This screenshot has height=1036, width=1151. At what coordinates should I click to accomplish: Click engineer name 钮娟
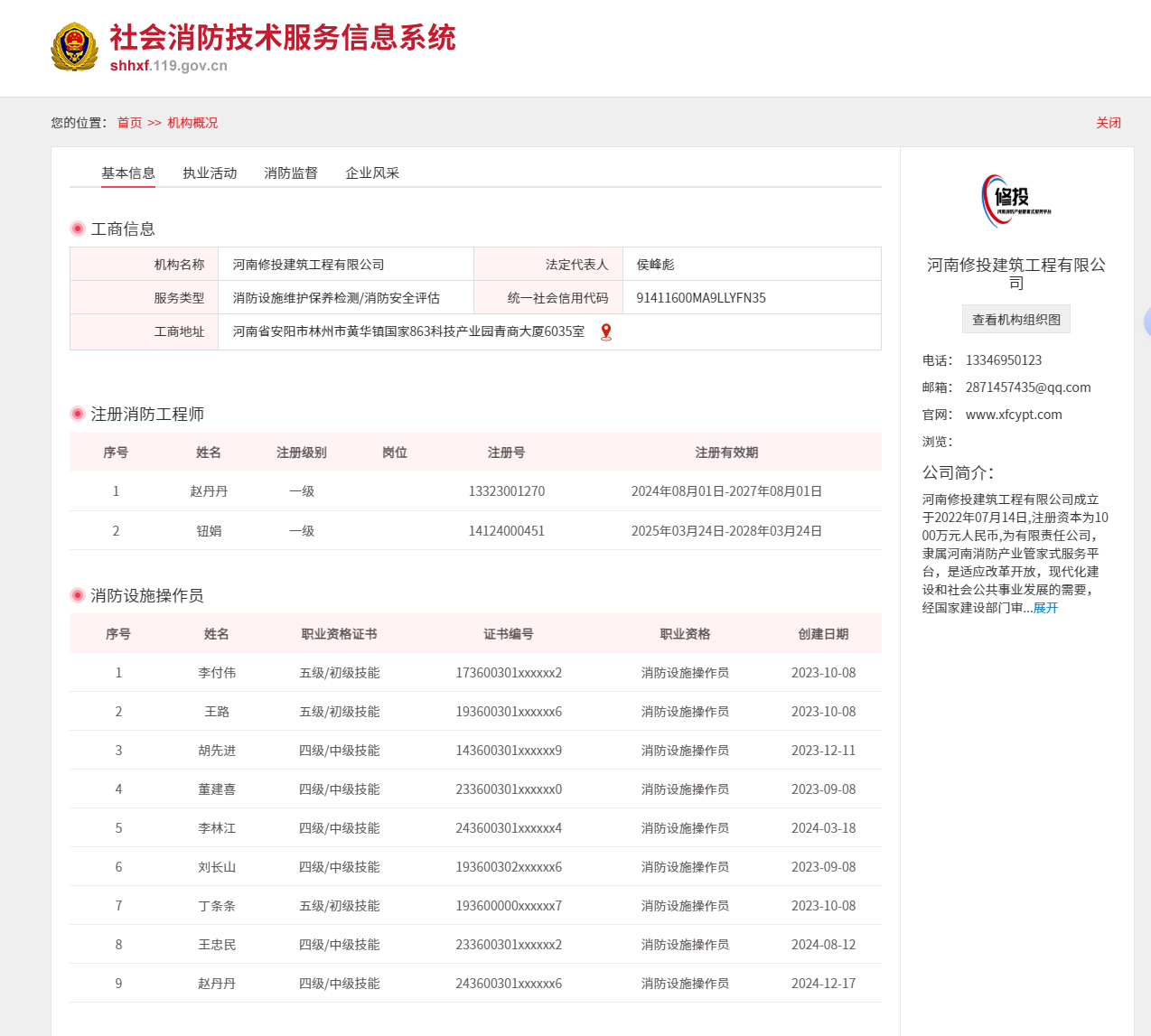(x=209, y=531)
